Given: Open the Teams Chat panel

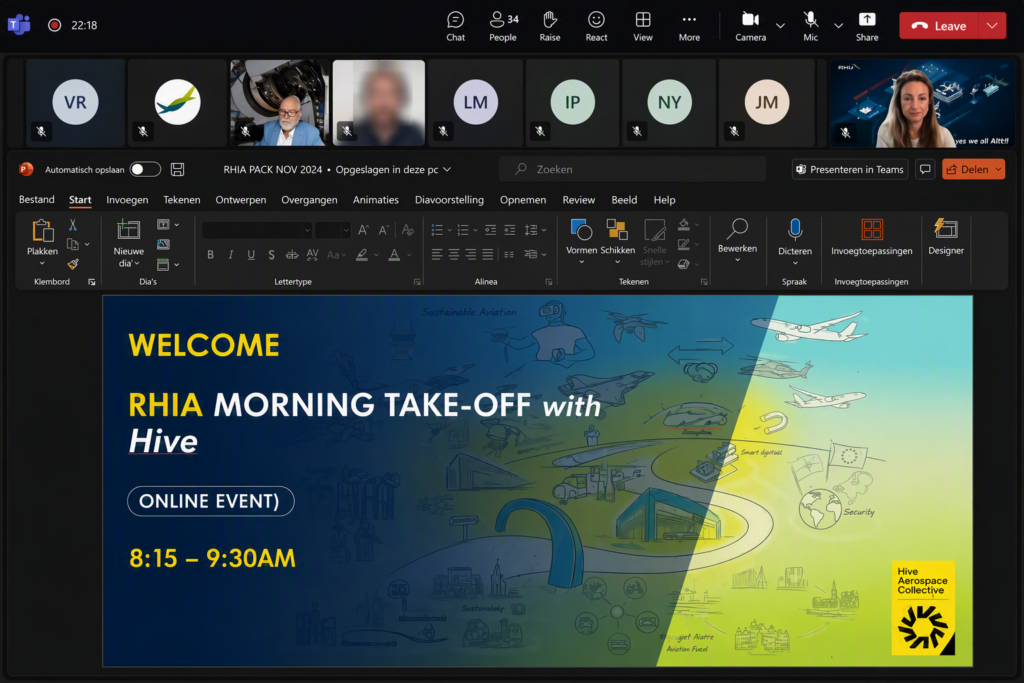Looking at the screenshot, I should (x=455, y=26).
